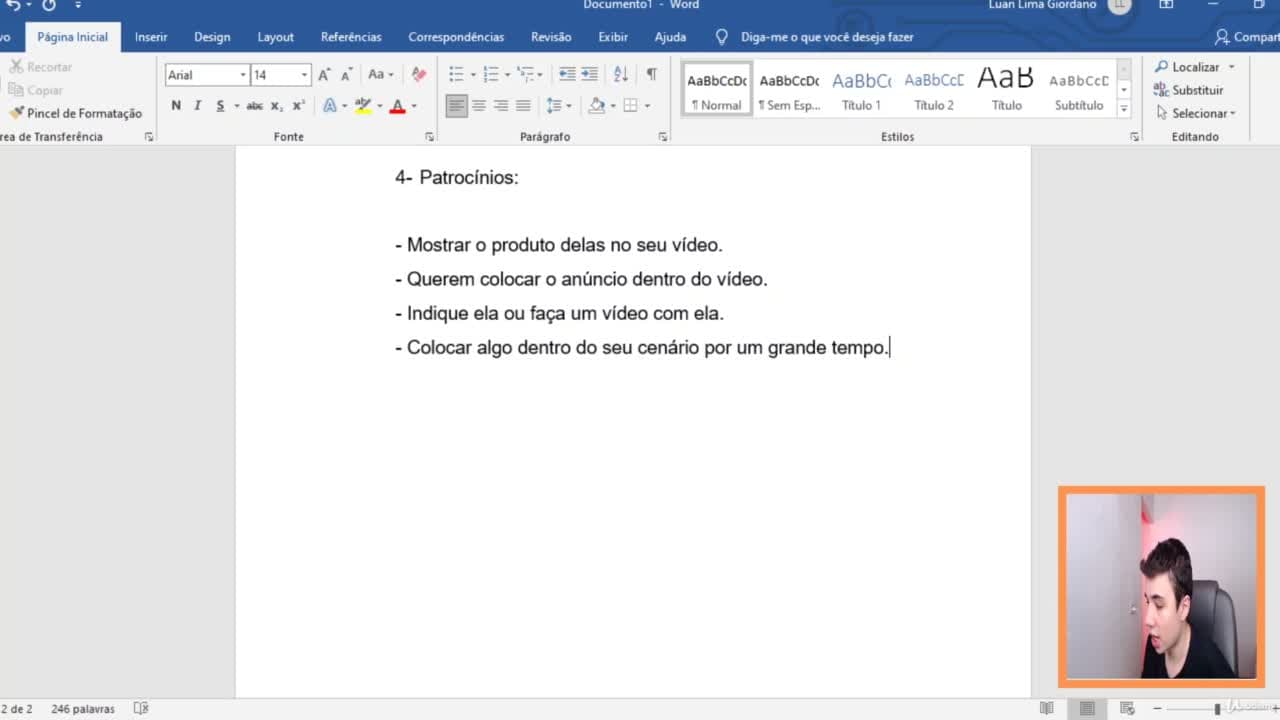1280x720 pixels.
Task: Open underline style dropdown arrow
Action: pyautogui.click(x=237, y=106)
